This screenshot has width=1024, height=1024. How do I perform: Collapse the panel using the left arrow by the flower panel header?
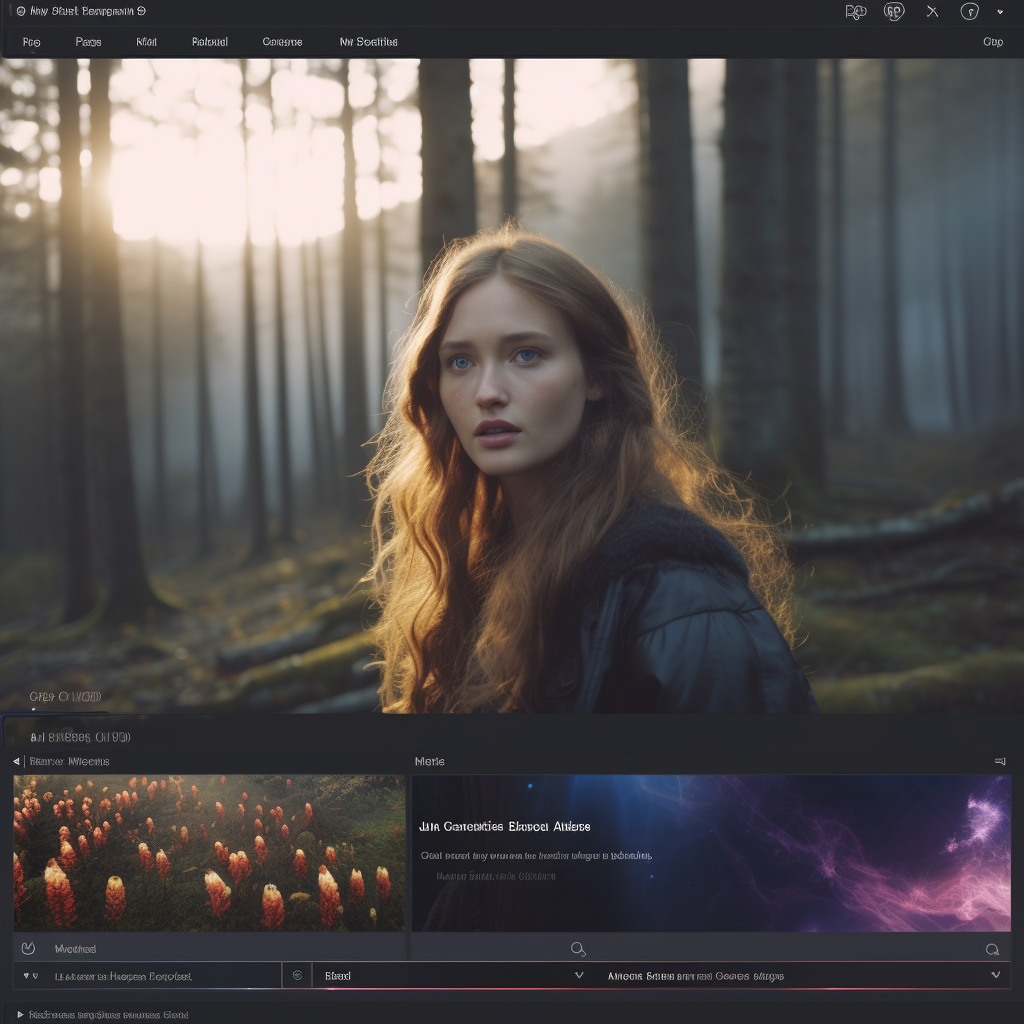[17, 762]
